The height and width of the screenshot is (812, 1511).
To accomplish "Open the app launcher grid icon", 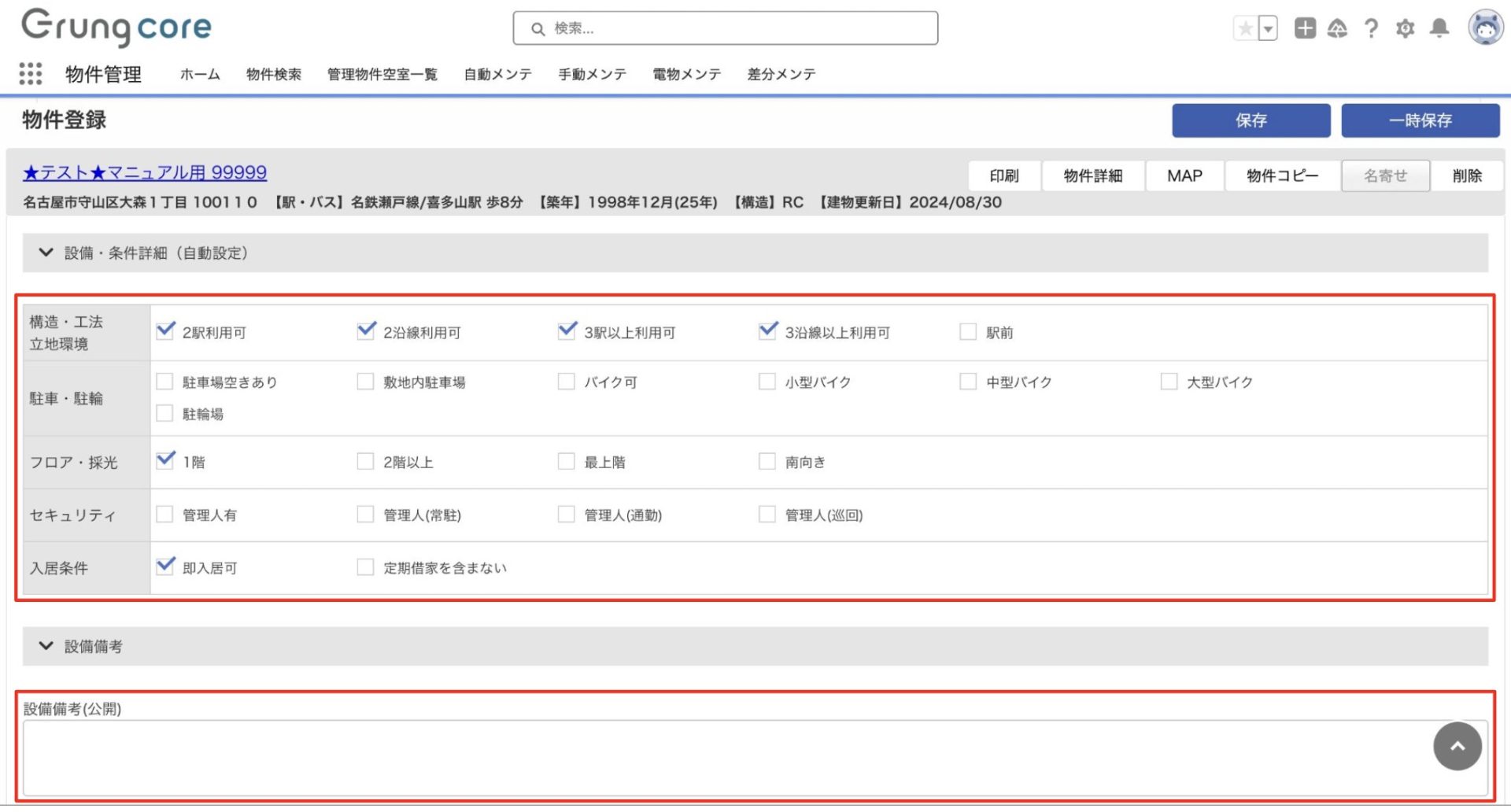I will coord(31,74).
